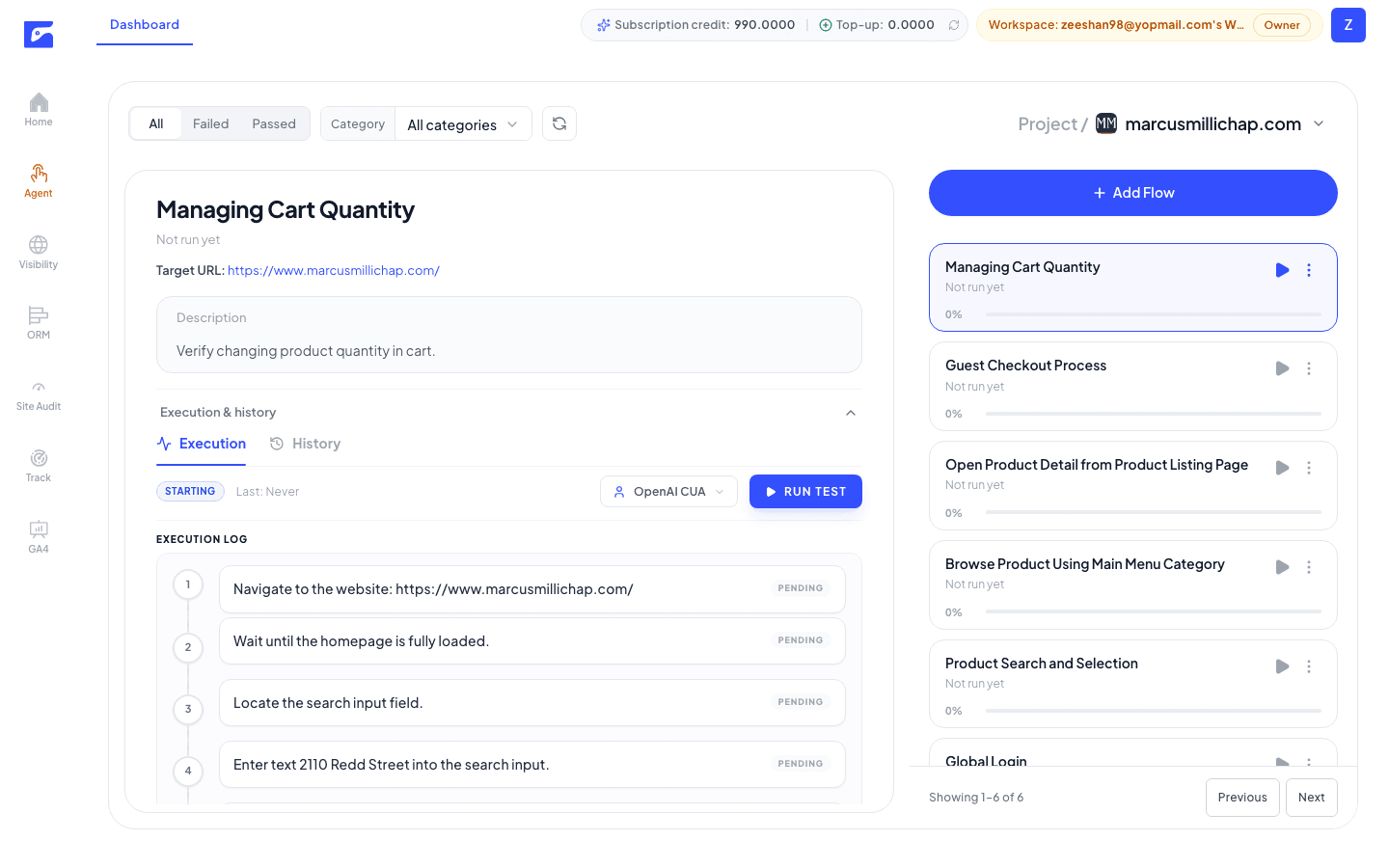Open options for Open Product Detail flow
Viewport: 1389px width, 868px height.
tap(1309, 468)
